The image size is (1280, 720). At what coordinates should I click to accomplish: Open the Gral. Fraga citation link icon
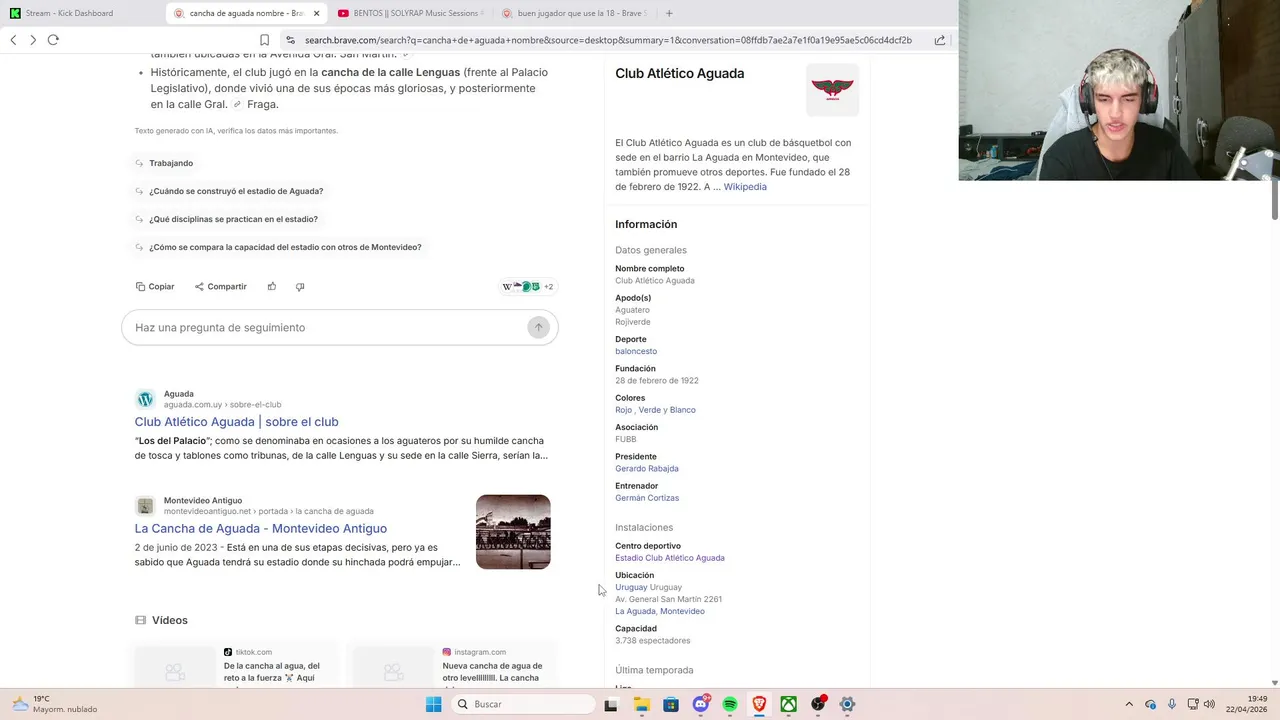[x=237, y=104]
